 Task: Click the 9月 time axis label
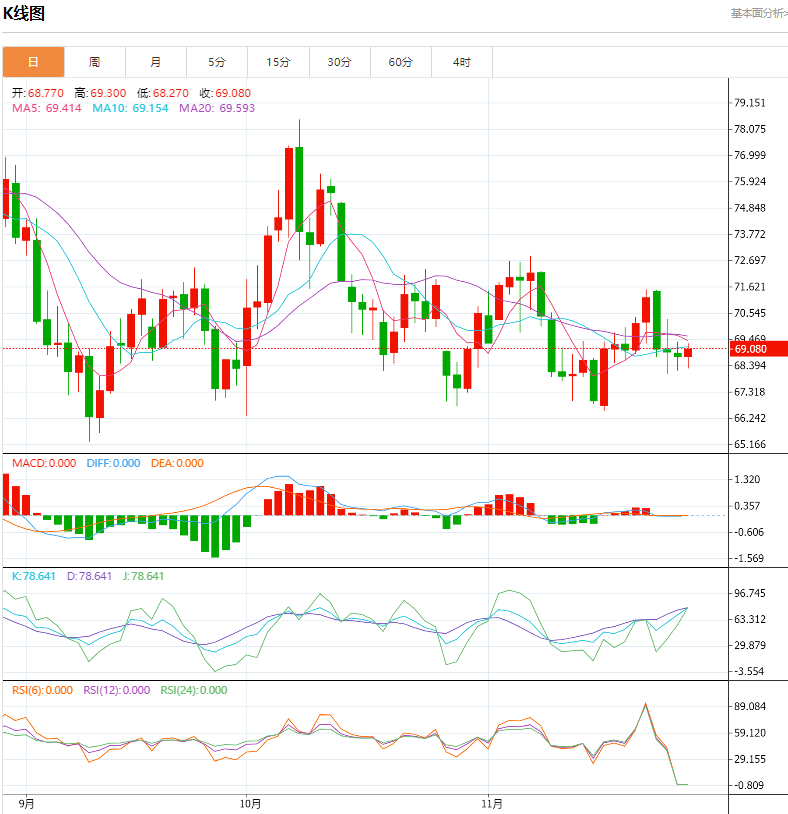point(26,804)
